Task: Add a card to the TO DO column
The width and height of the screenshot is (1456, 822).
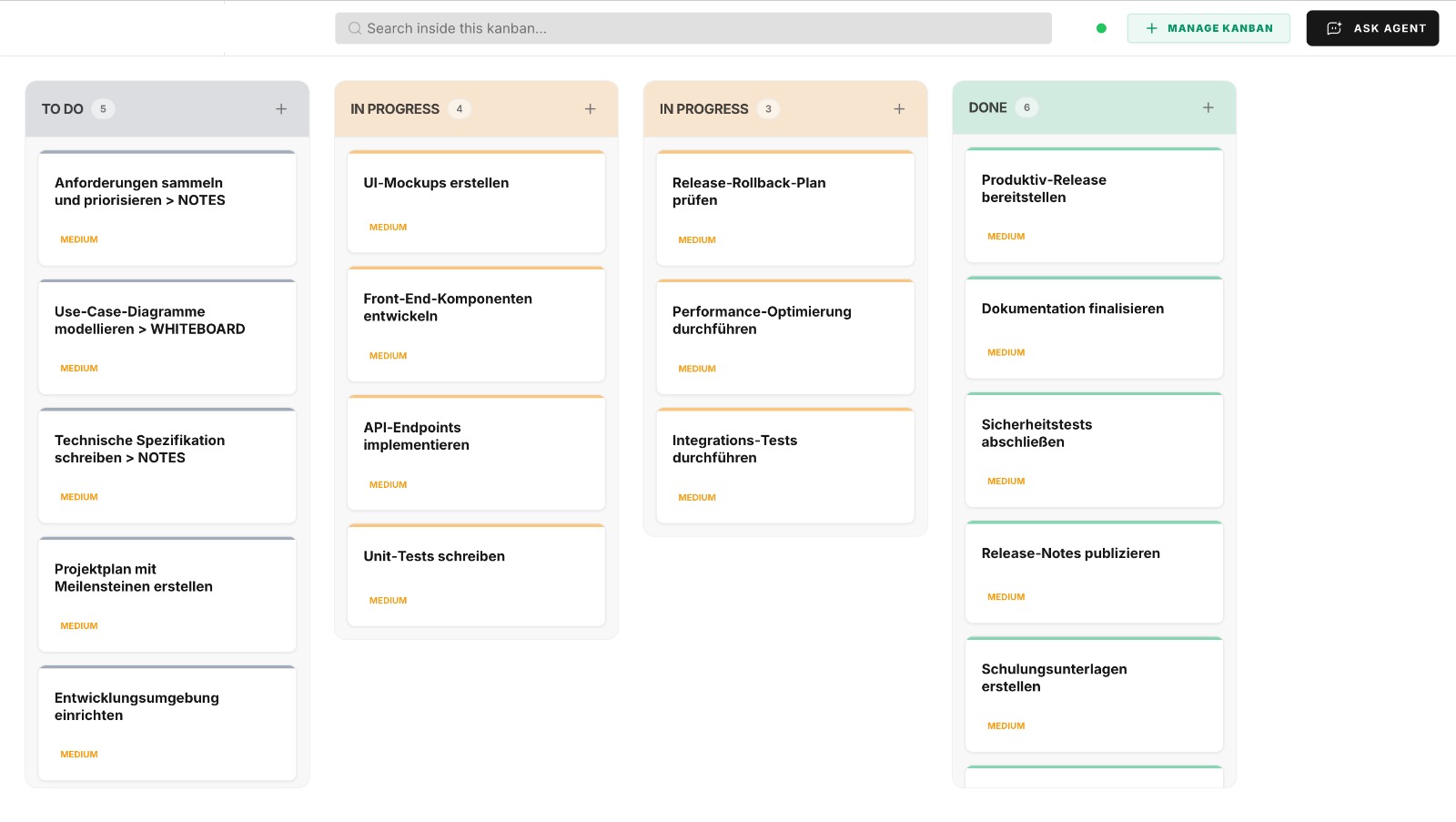Action: [x=281, y=109]
